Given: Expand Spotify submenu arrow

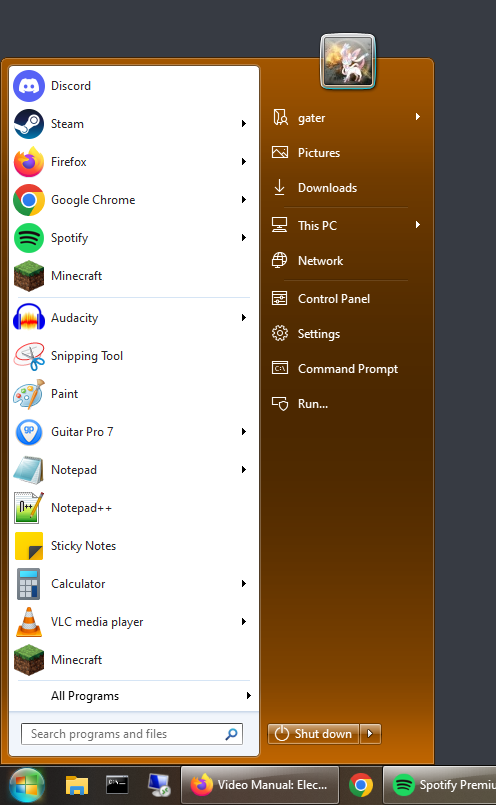Looking at the screenshot, I should pyautogui.click(x=244, y=238).
